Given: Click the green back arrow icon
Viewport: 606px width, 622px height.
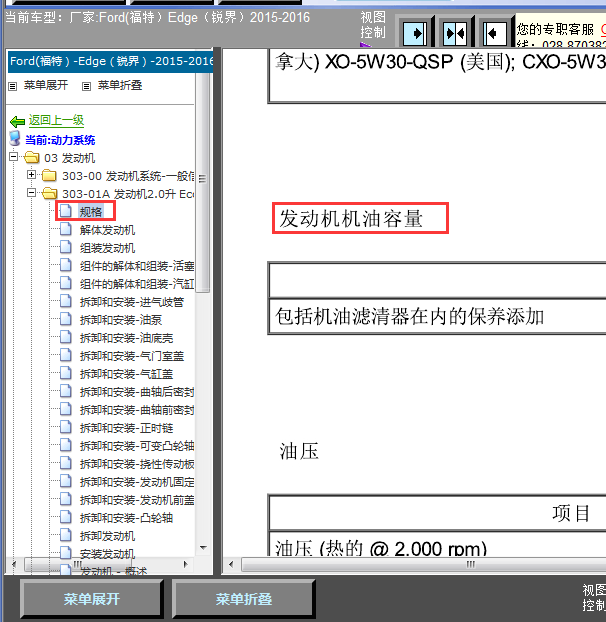Looking at the screenshot, I should [17, 121].
